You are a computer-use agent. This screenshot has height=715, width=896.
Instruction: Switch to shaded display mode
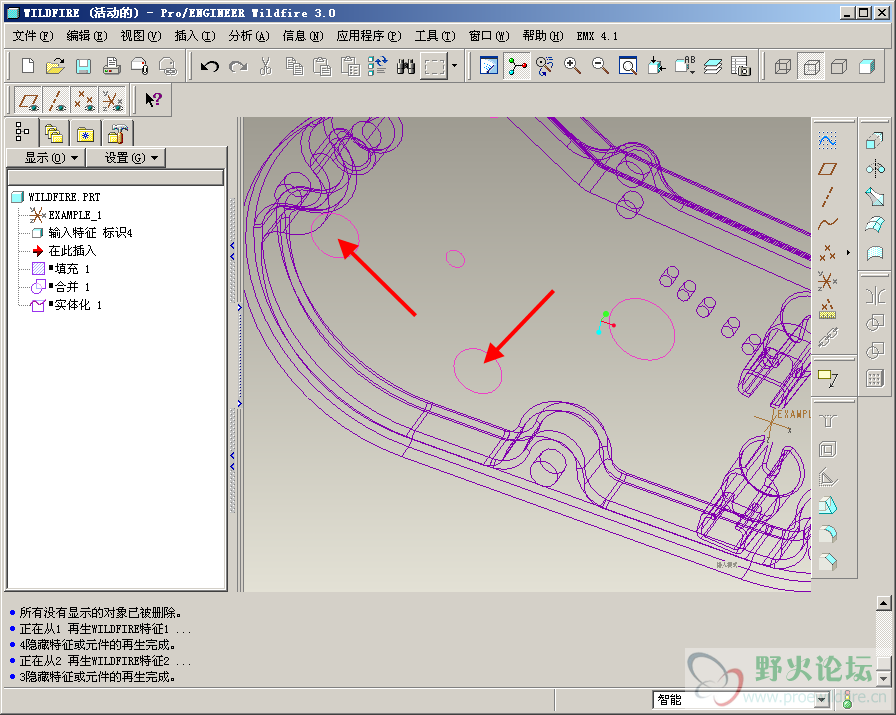point(867,67)
